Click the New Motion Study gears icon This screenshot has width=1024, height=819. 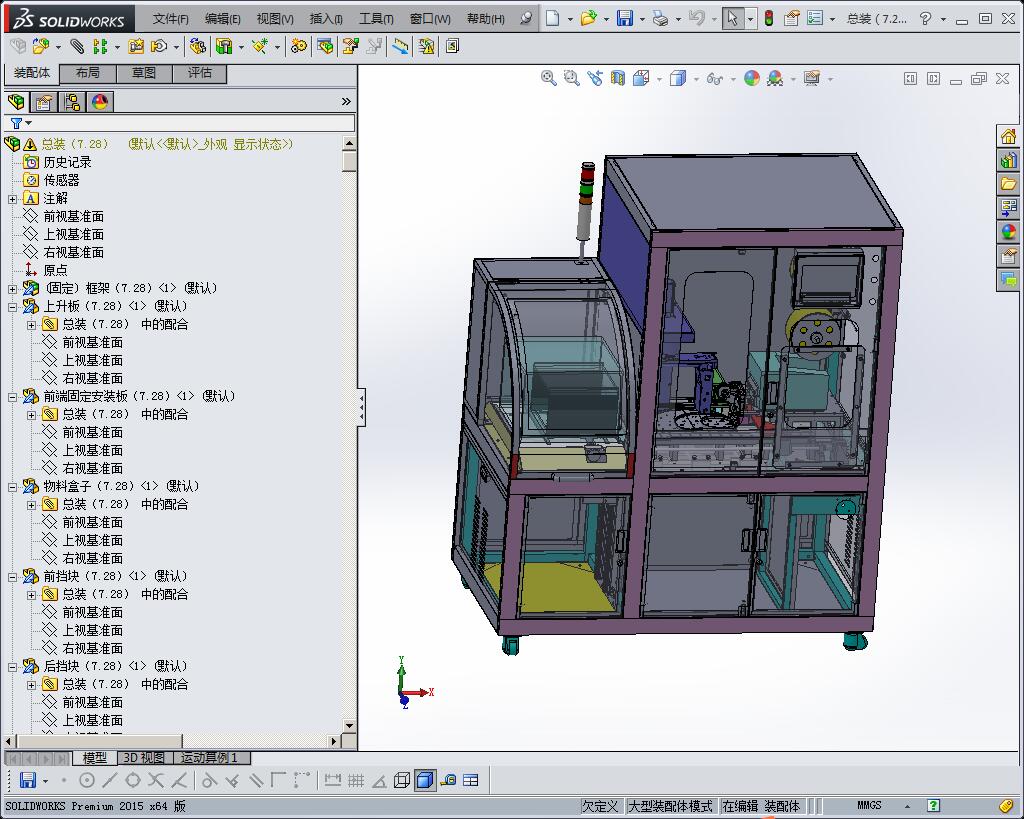click(x=298, y=46)
